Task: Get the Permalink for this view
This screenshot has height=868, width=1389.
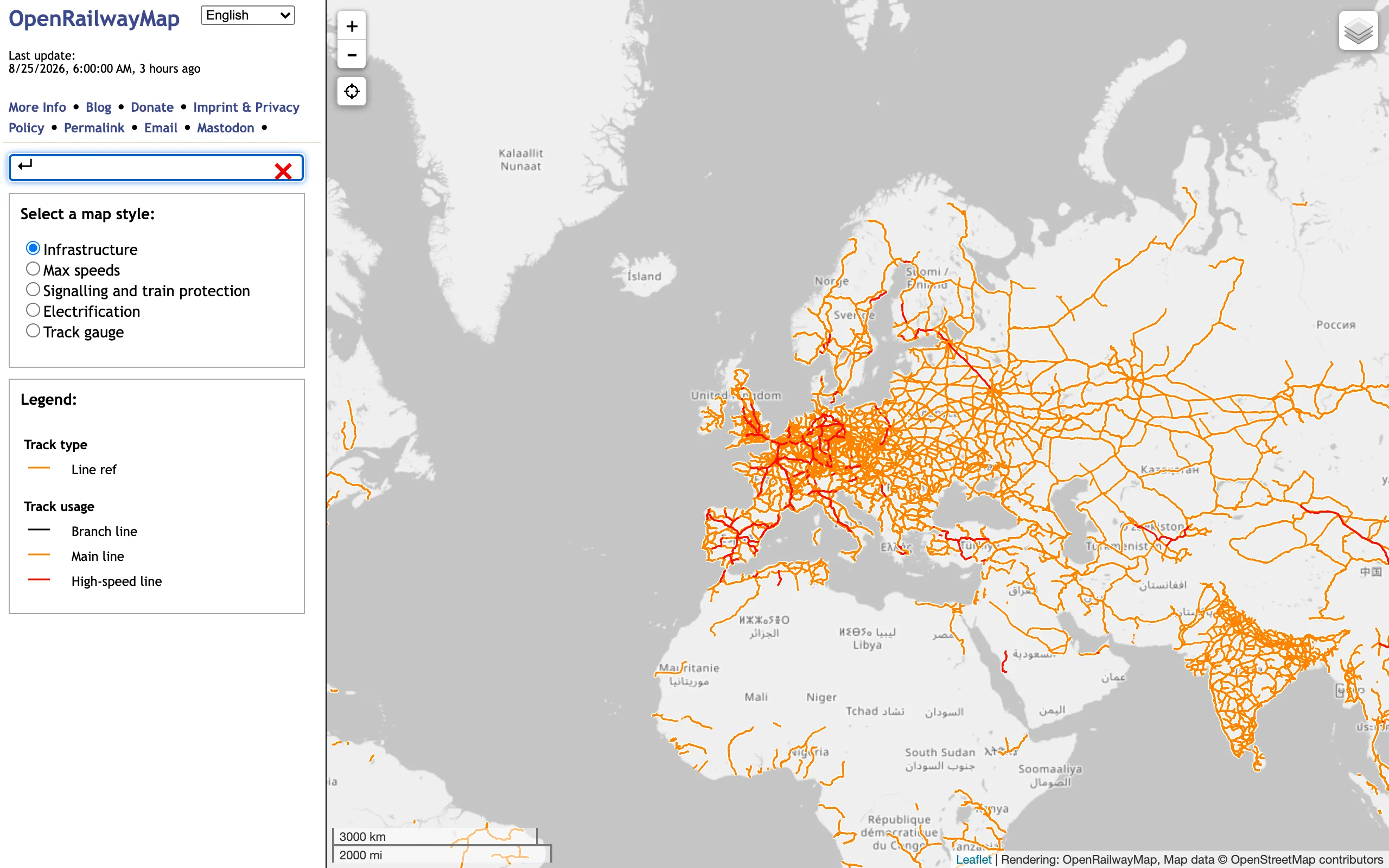Action: (94, 128)
